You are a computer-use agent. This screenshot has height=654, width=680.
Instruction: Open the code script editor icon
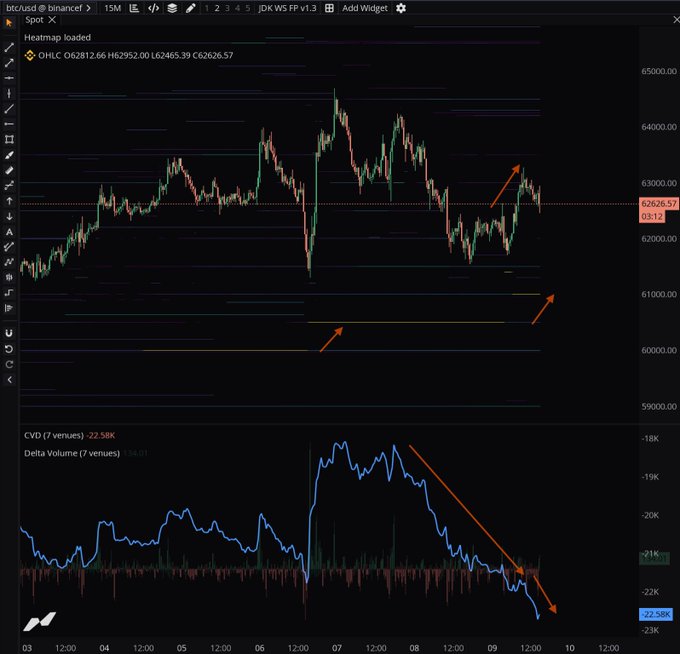(x=154, y=8)
